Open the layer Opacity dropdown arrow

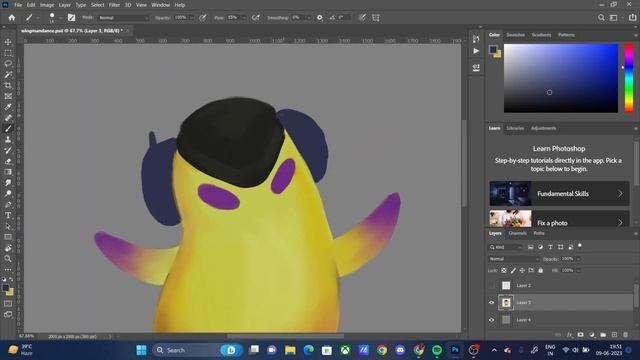pyautogui.click(x=578, y=259)
